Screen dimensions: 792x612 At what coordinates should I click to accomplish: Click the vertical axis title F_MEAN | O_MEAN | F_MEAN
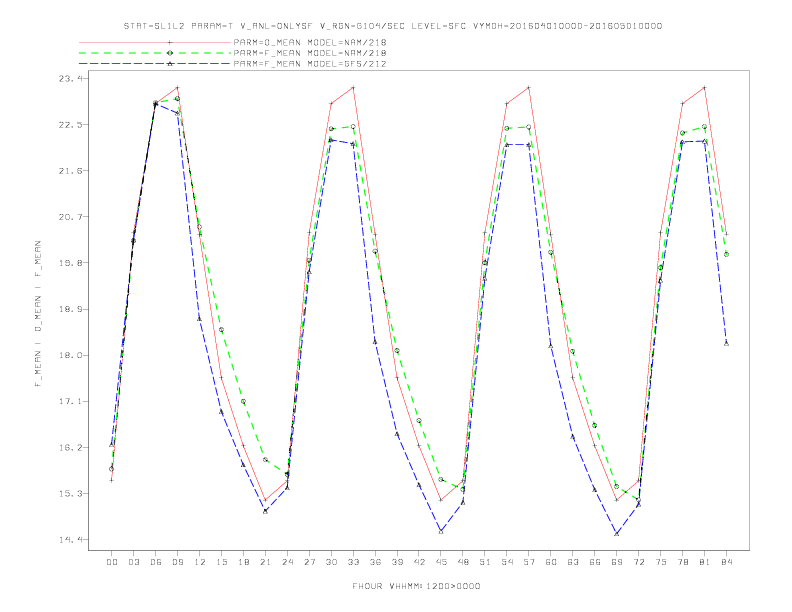click(38, 314)
